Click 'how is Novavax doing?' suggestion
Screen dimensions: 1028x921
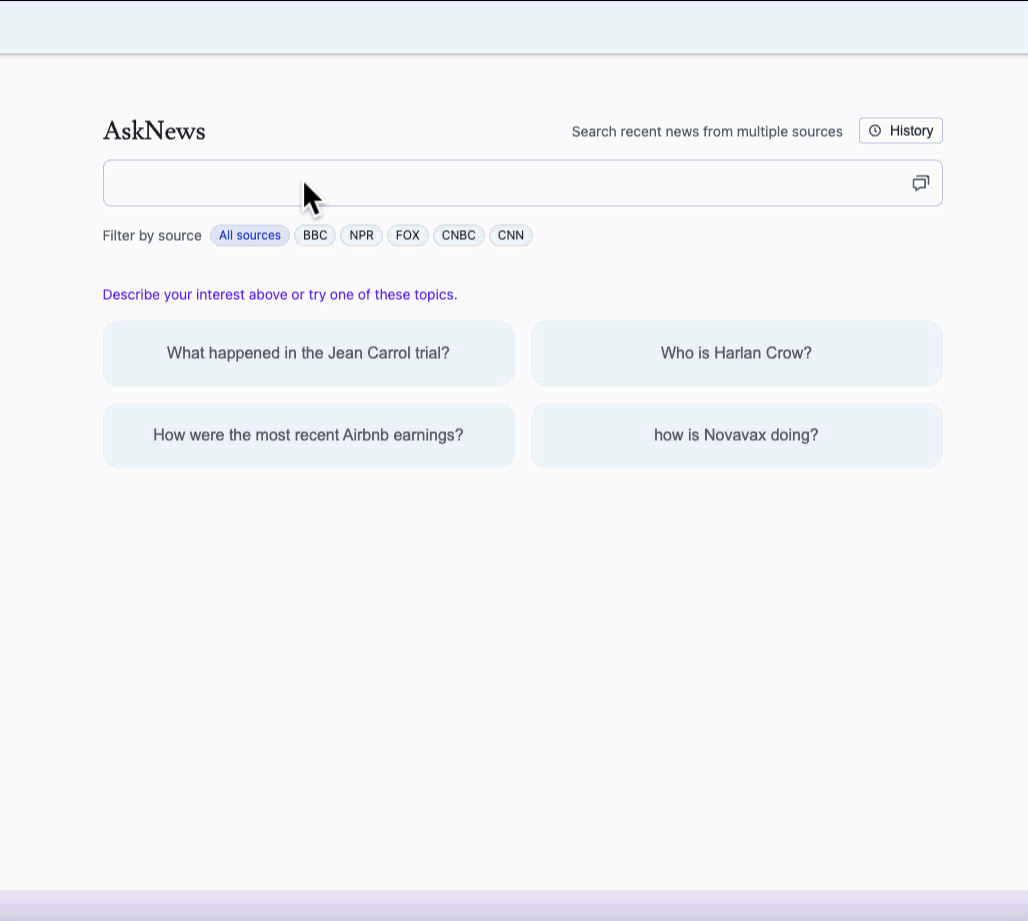click(x=736, y=435)
